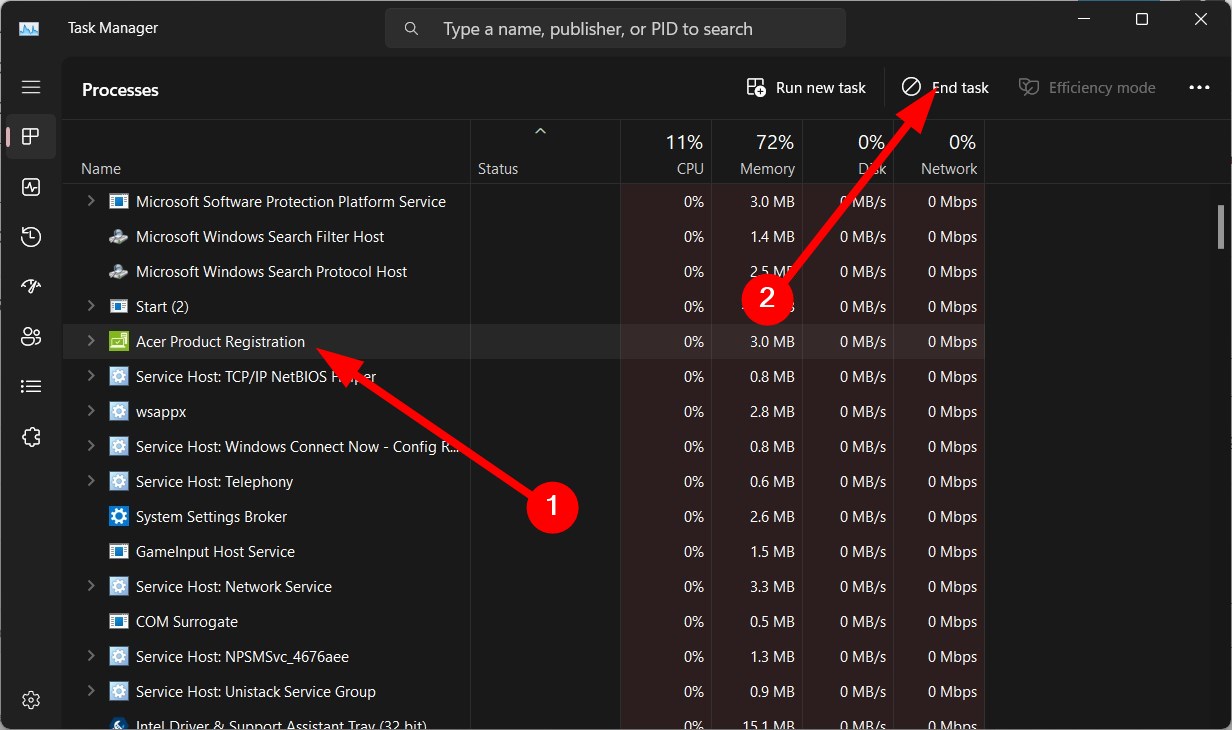Open the Details page icon
Screen dimensions: 1232x730
(31, 386)
